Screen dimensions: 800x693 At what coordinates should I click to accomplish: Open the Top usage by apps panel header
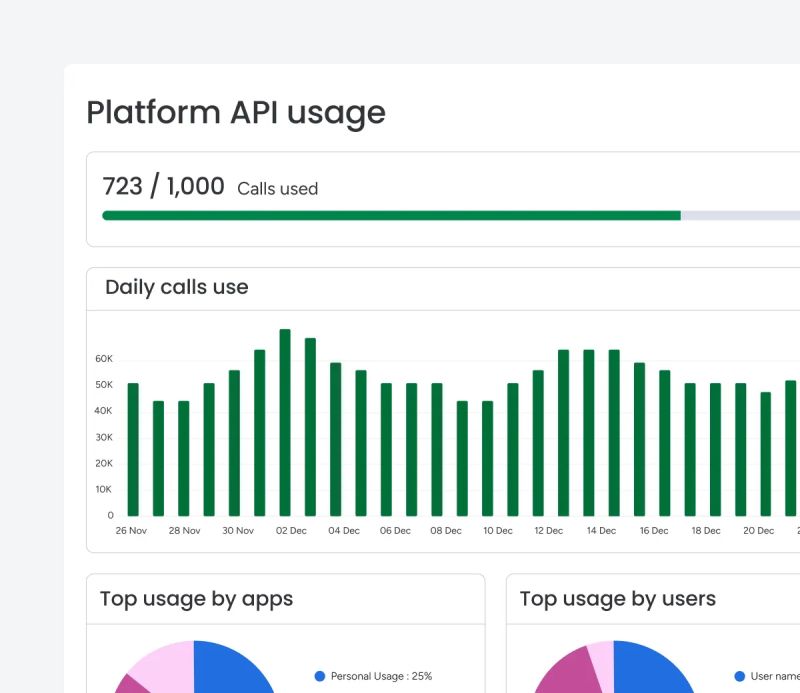197,598
